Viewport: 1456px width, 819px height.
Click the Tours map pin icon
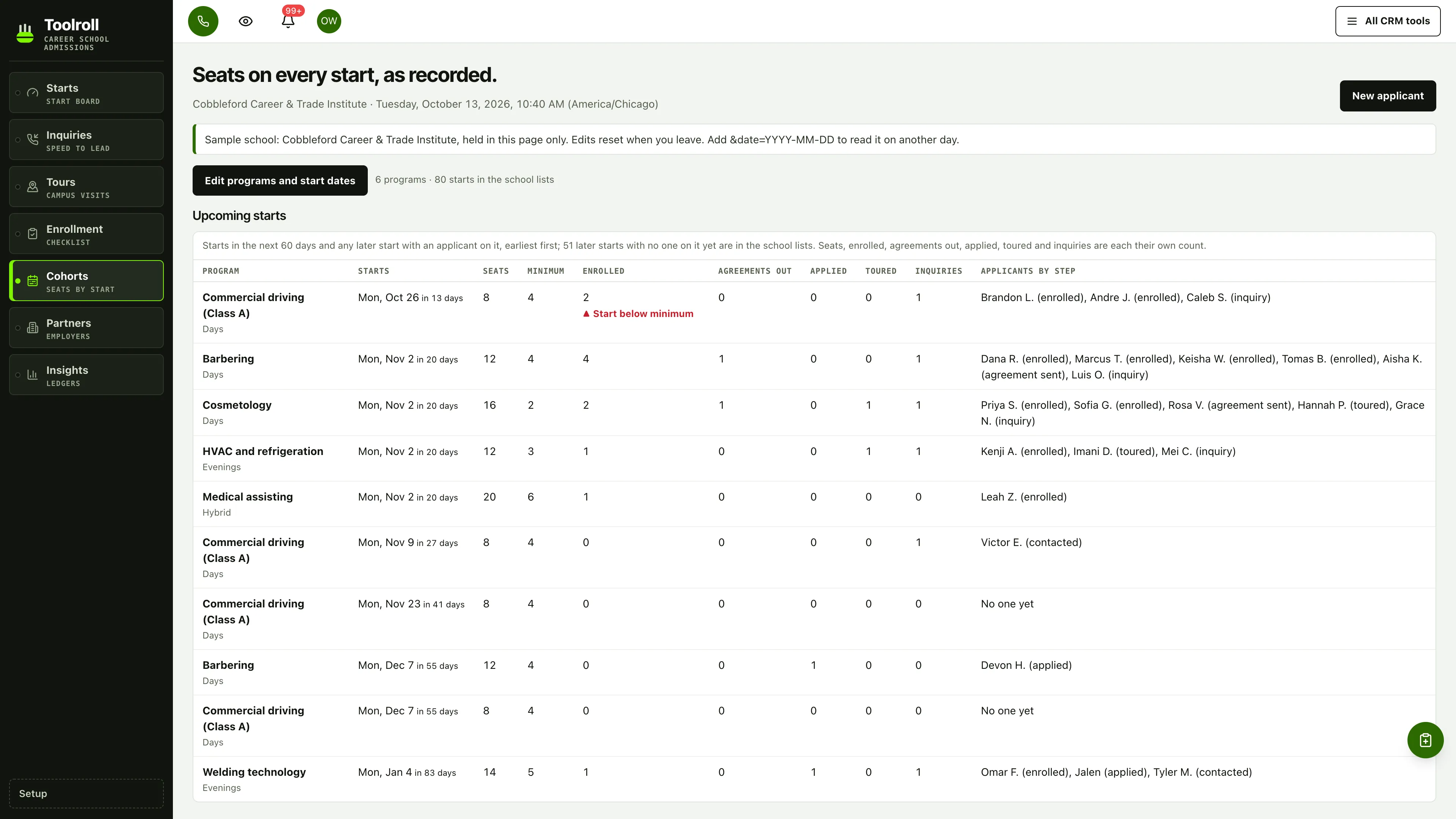tap(33, 187)
